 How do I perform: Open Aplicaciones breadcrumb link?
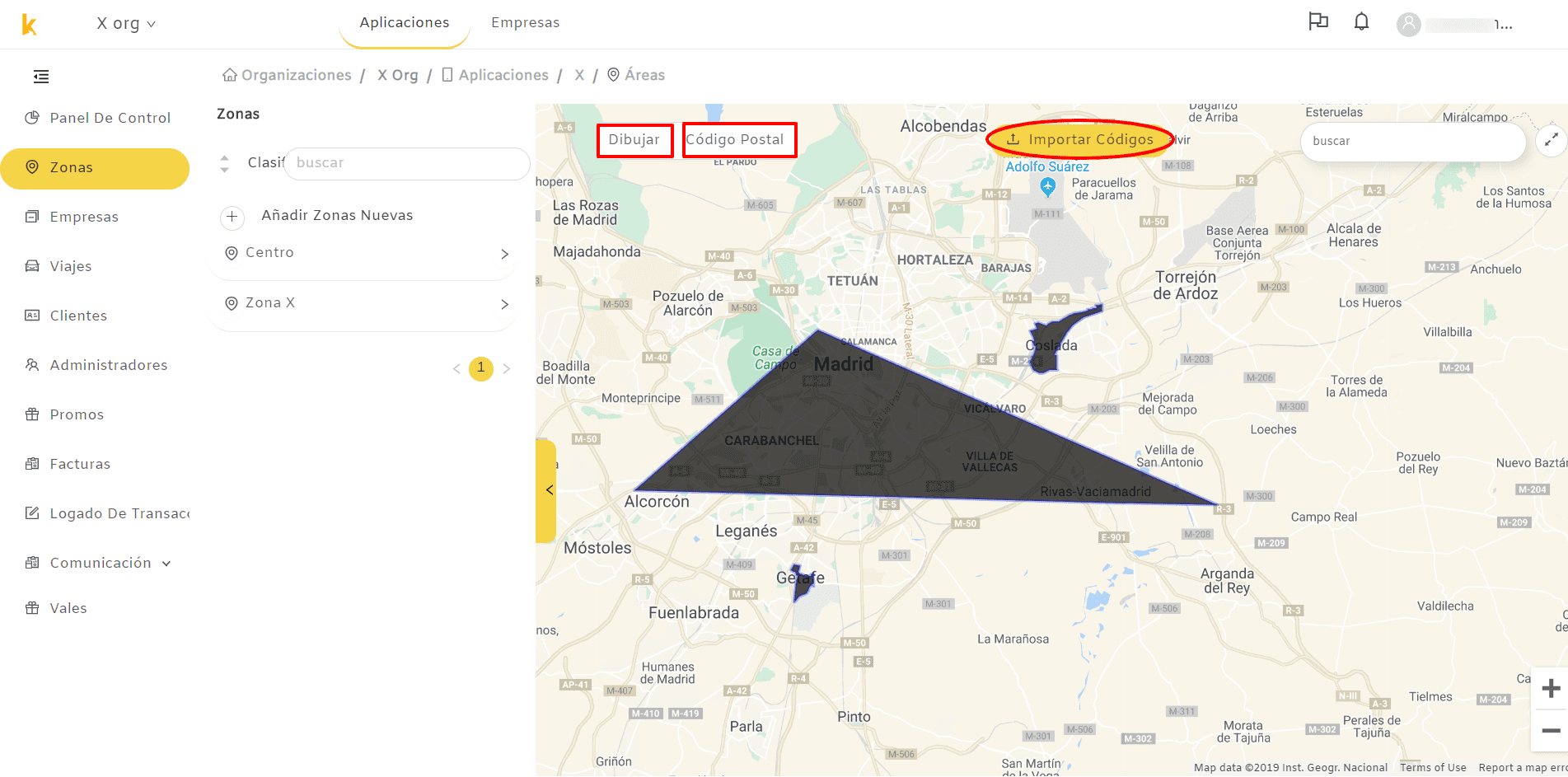coord(495,75)
